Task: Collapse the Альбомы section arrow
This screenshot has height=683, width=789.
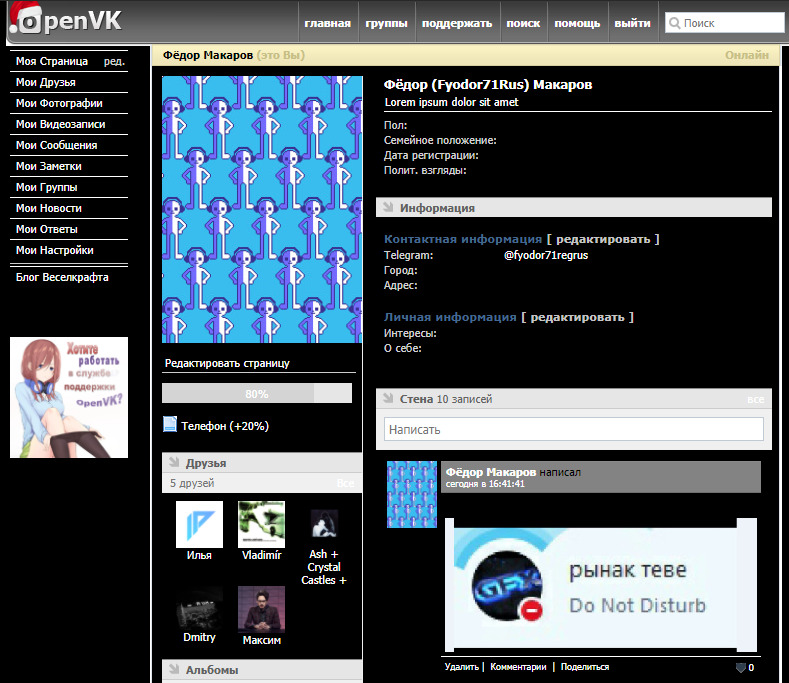Action: (174, 669)
